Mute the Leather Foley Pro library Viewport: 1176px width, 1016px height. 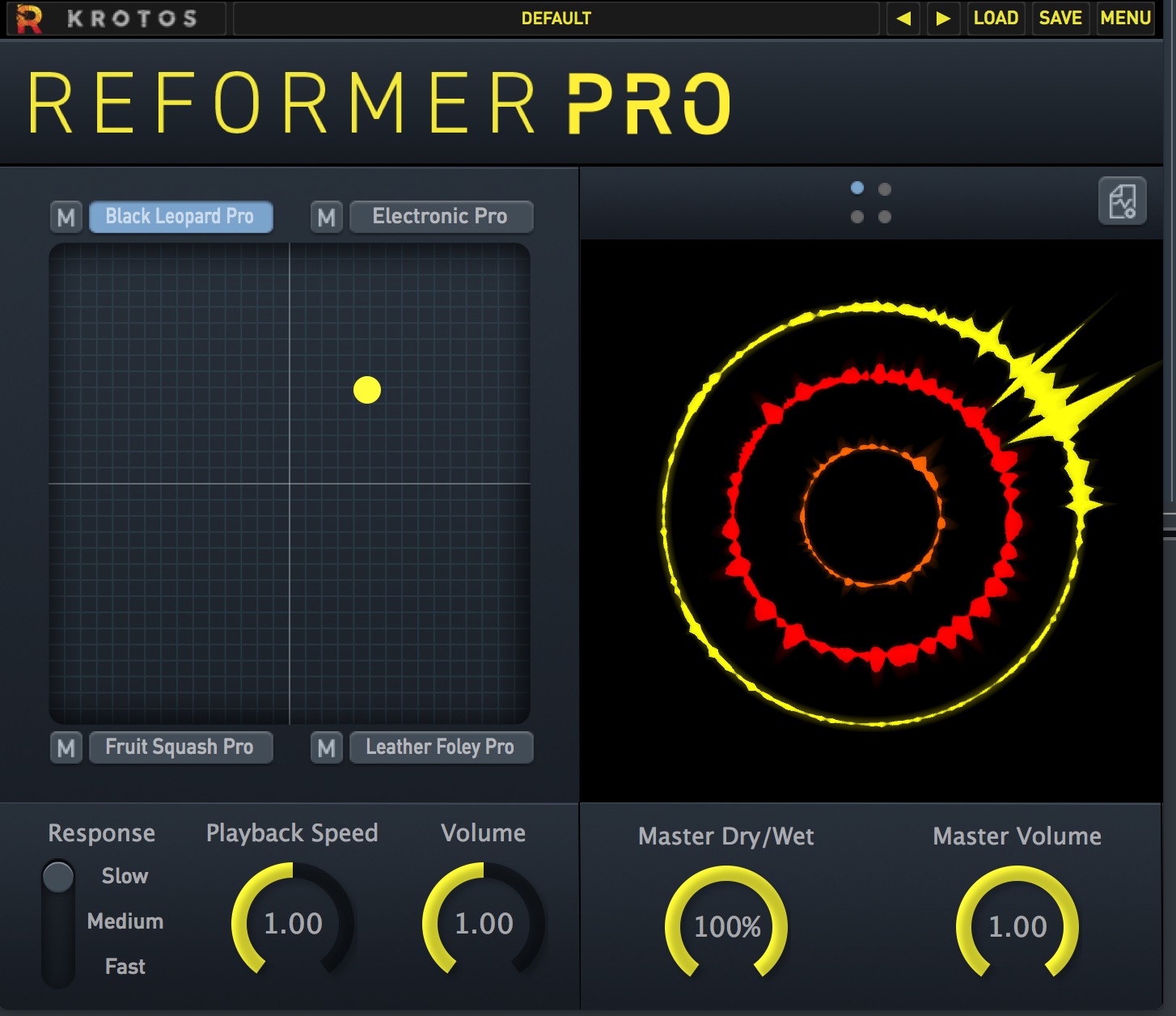pyautogui.click(x=327, y=747)
